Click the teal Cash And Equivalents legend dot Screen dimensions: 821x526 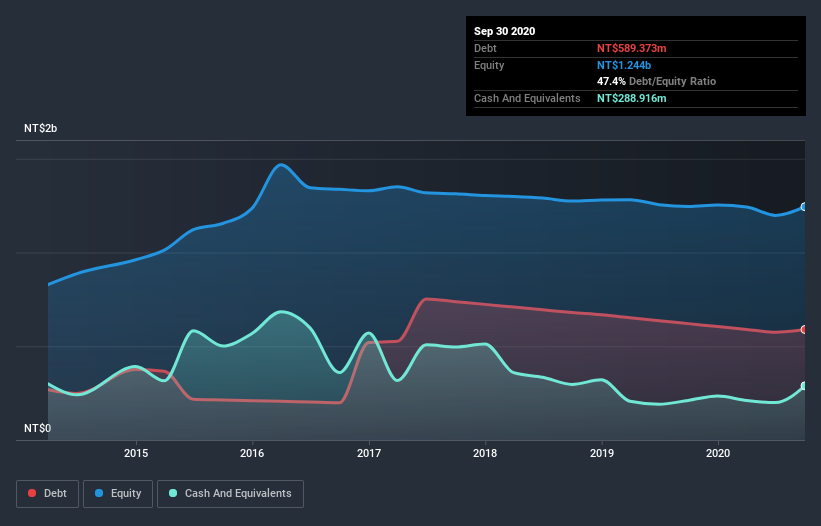click(x=173, y=493)
